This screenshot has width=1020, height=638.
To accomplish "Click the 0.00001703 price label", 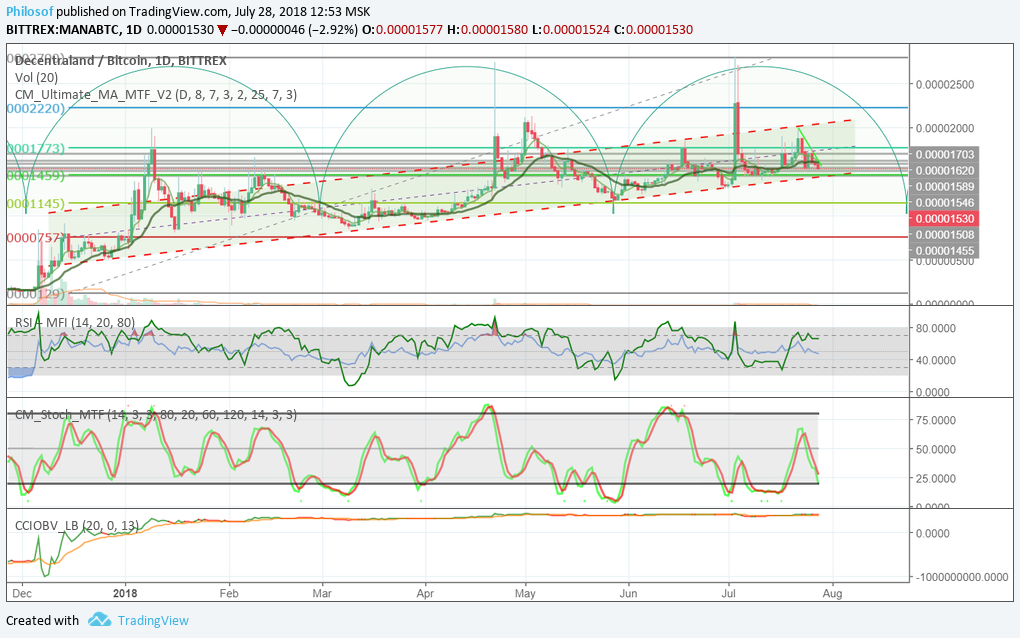I will tap(944, 154).
